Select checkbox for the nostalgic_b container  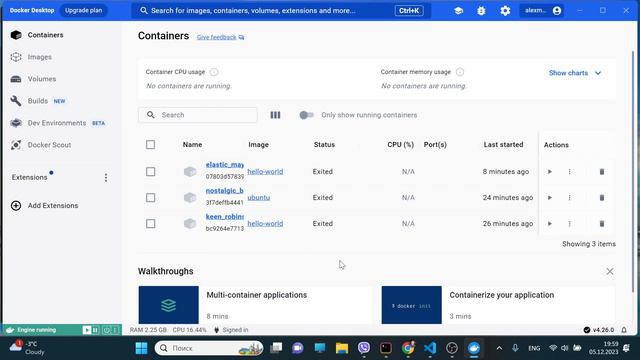(x=151, y=198)
